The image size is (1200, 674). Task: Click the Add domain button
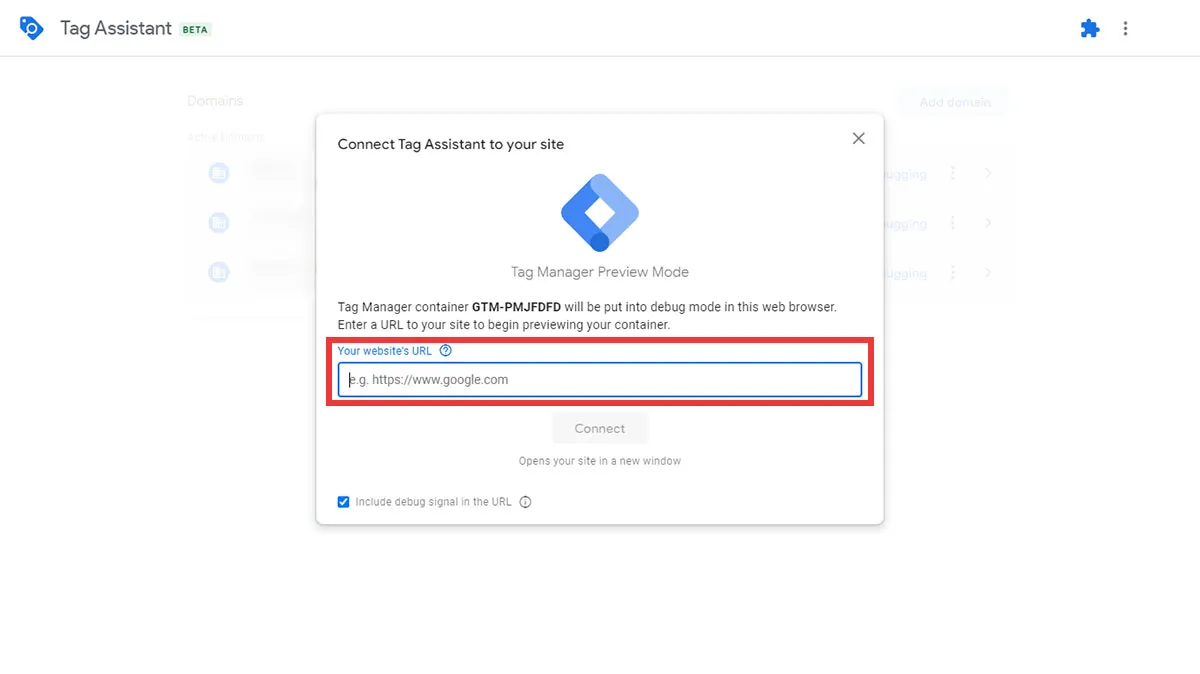[953, 101]
